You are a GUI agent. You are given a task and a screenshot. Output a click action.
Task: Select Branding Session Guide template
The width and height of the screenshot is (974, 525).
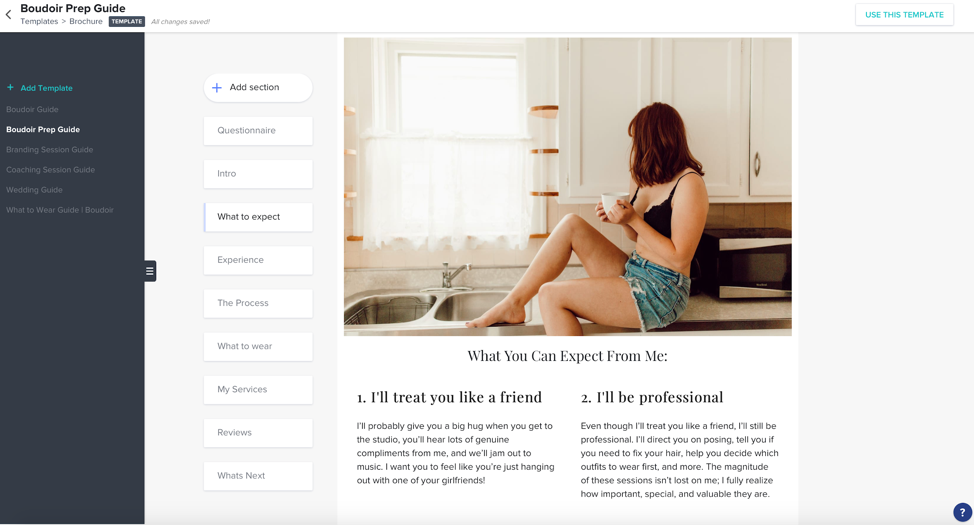(x=50, y=150)
